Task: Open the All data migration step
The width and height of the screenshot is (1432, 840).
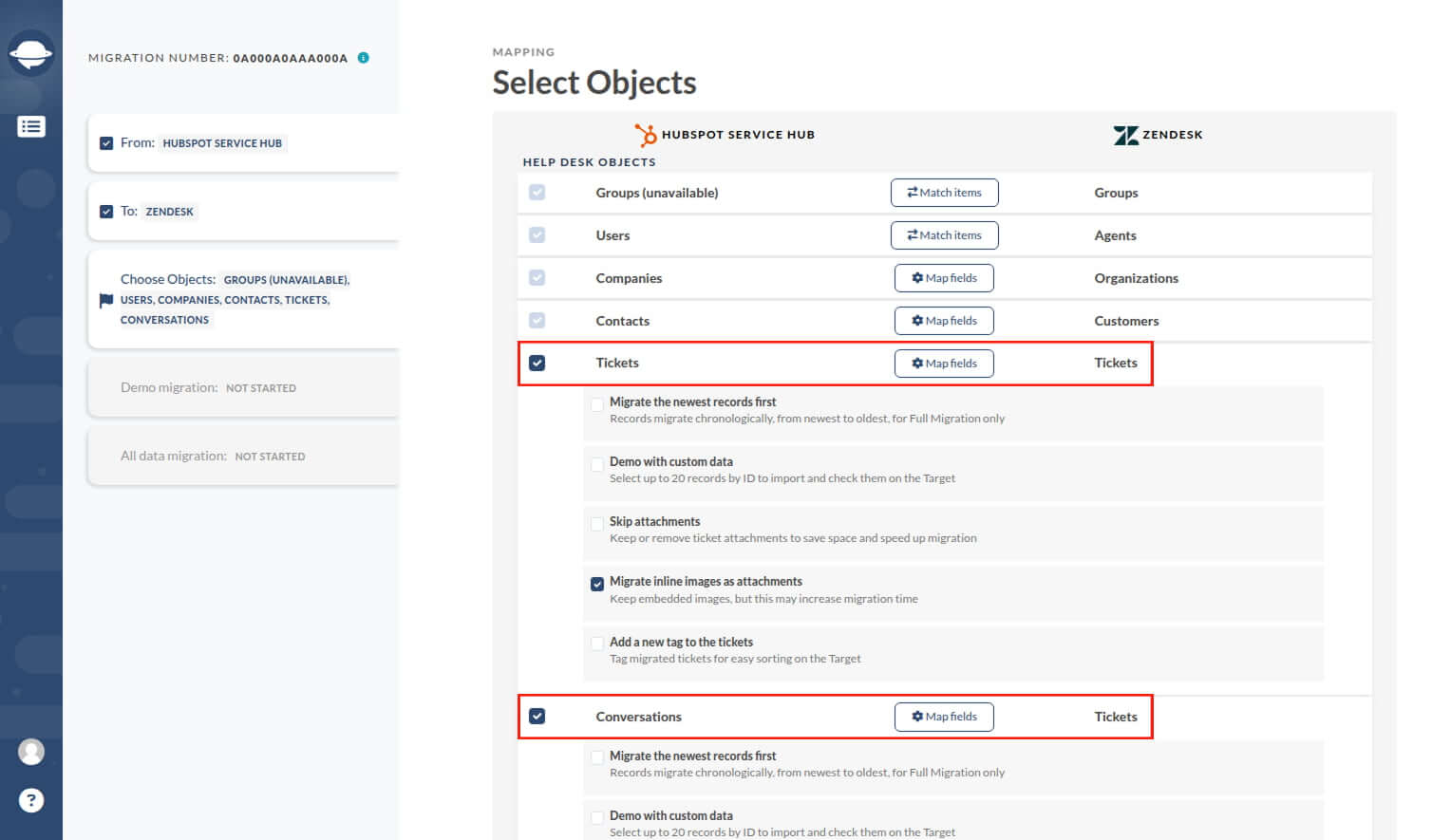Action: pos(243,456)
